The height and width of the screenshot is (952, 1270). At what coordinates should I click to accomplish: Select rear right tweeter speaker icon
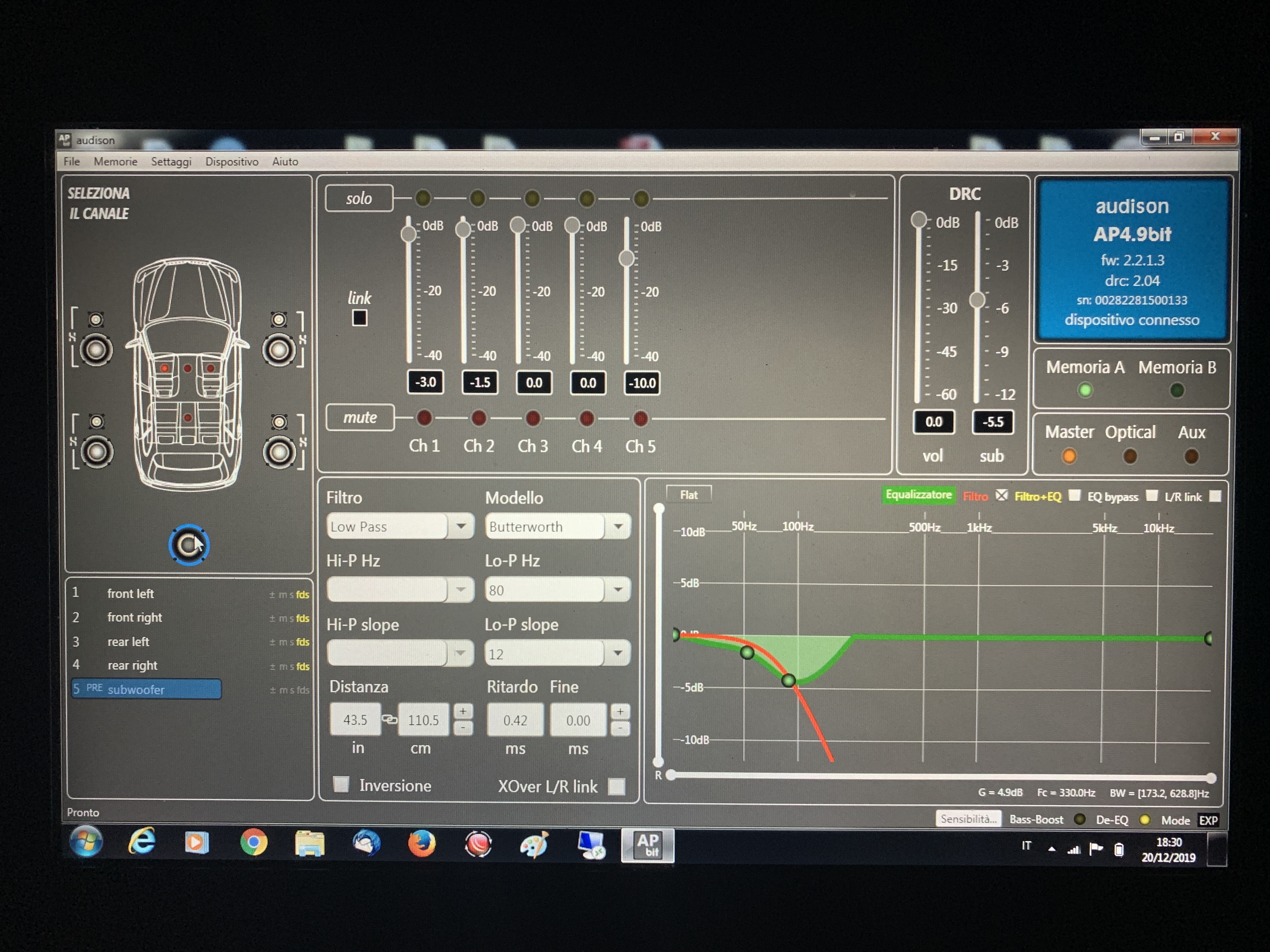pyautogui.click(x=280, y=422)
